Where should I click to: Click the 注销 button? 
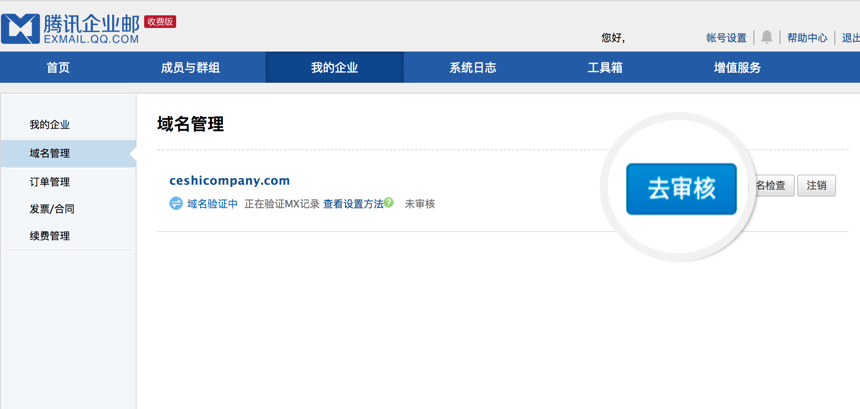pos(816,185)
